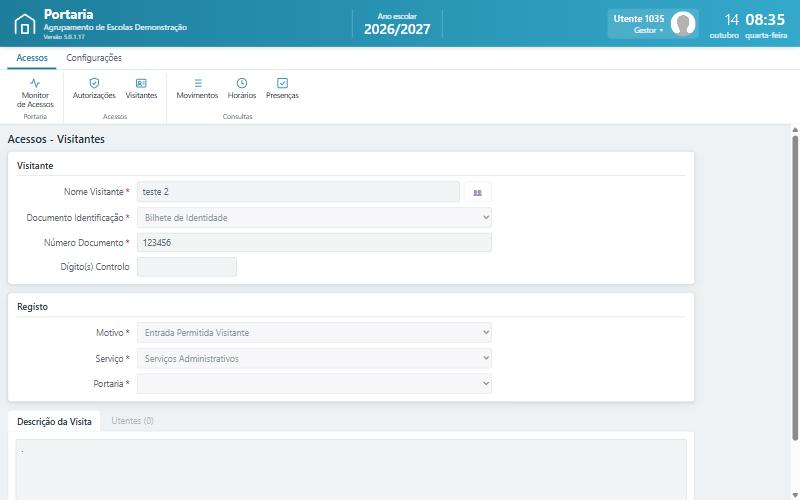Click the Registo section heading
The image size is (800, 500).
(32, 307)
